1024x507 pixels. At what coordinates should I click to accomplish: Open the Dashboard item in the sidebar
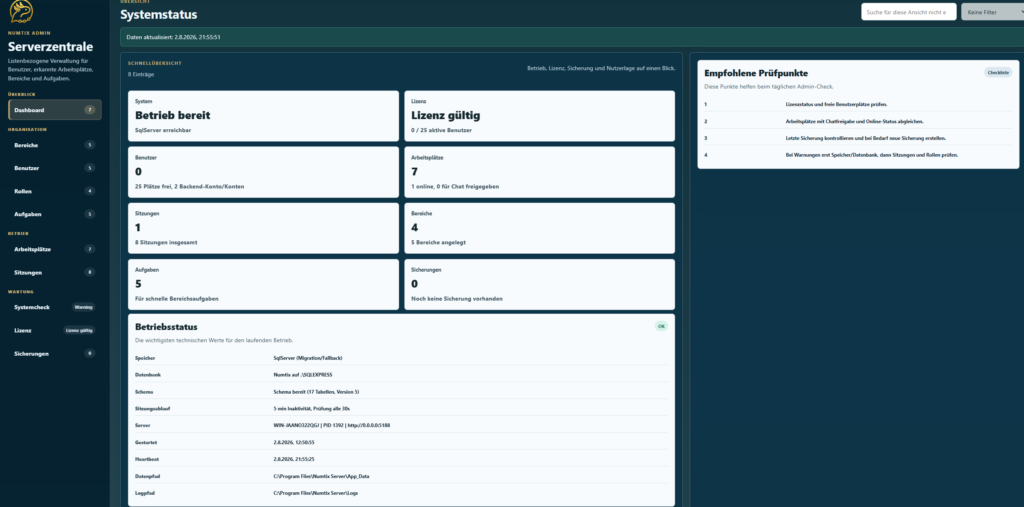[x=55, y=110]
